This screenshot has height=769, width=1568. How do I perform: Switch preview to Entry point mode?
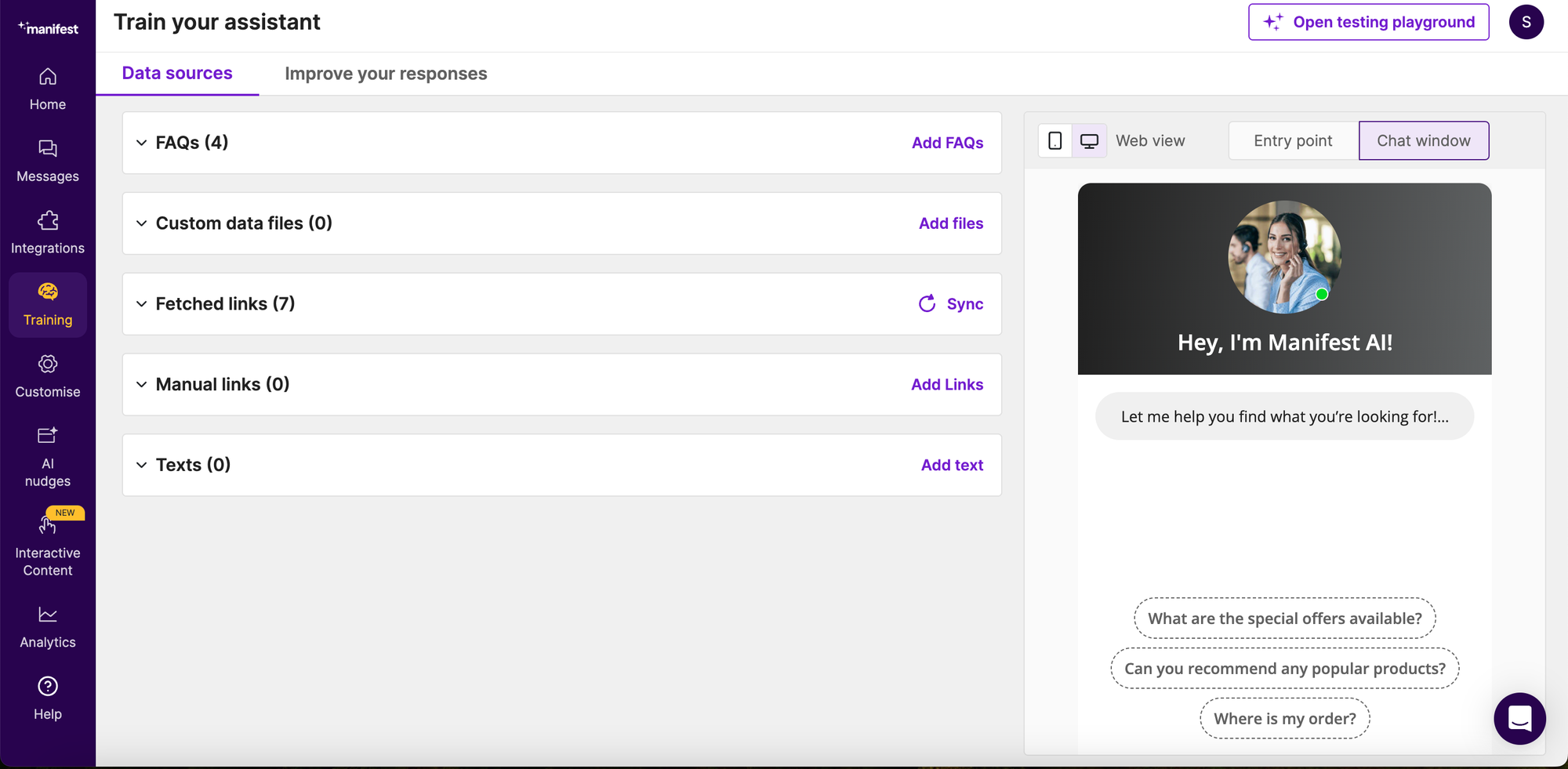click(1292, 140)
